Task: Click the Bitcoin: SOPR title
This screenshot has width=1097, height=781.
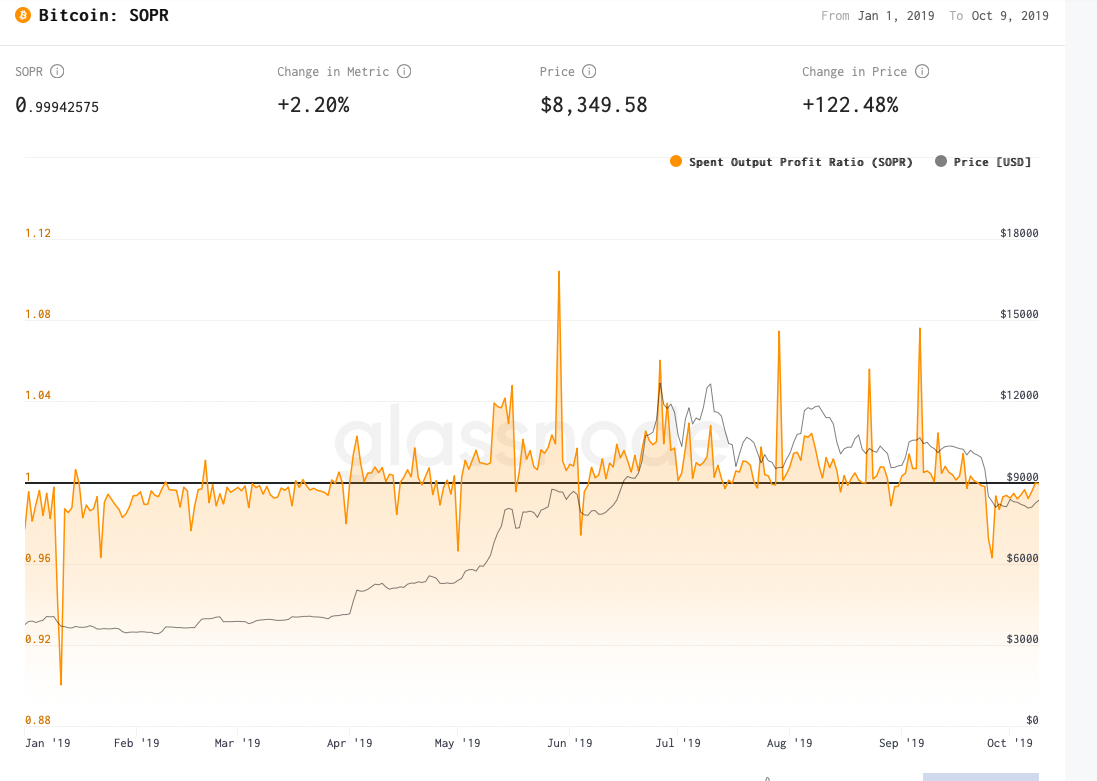Action: tap(104, 15)
